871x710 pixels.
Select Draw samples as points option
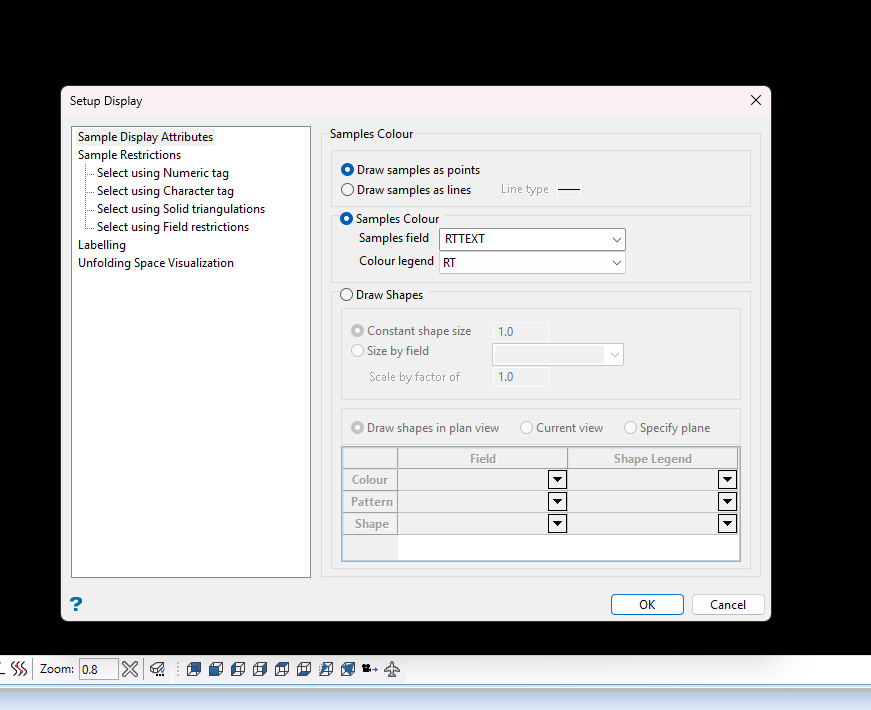[347, 169]
